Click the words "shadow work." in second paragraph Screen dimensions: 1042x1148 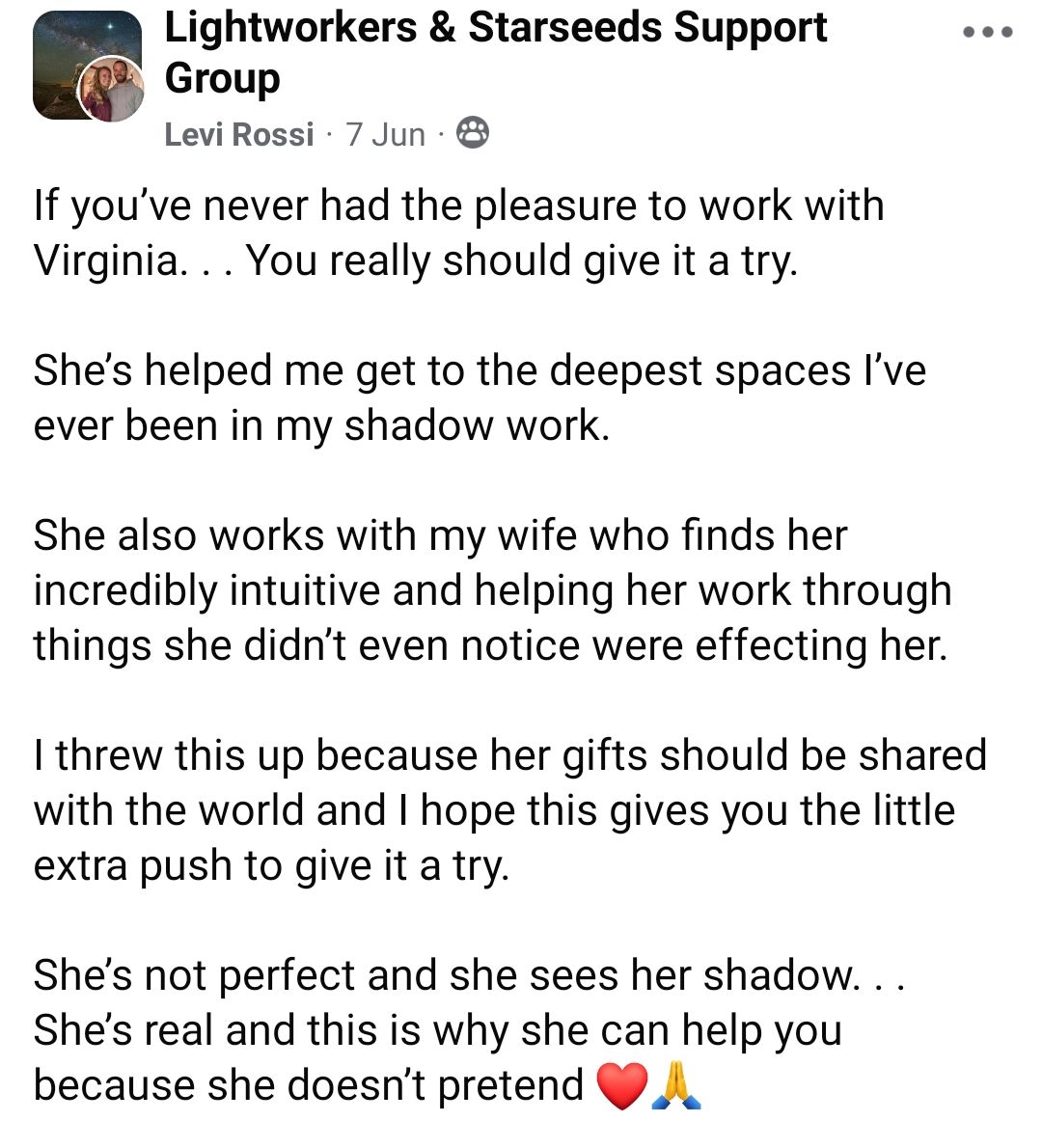477,426
